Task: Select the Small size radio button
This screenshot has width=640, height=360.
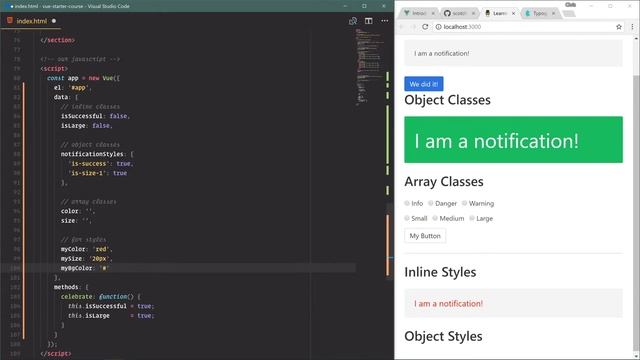Action: point(407,218)
